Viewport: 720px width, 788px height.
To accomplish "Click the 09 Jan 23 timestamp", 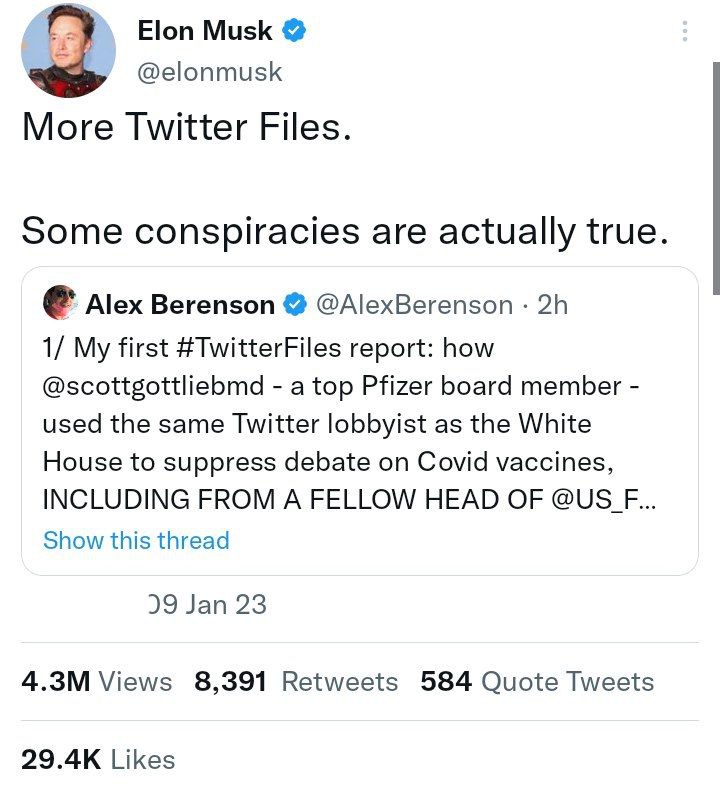I will click(x=206, y=604).
